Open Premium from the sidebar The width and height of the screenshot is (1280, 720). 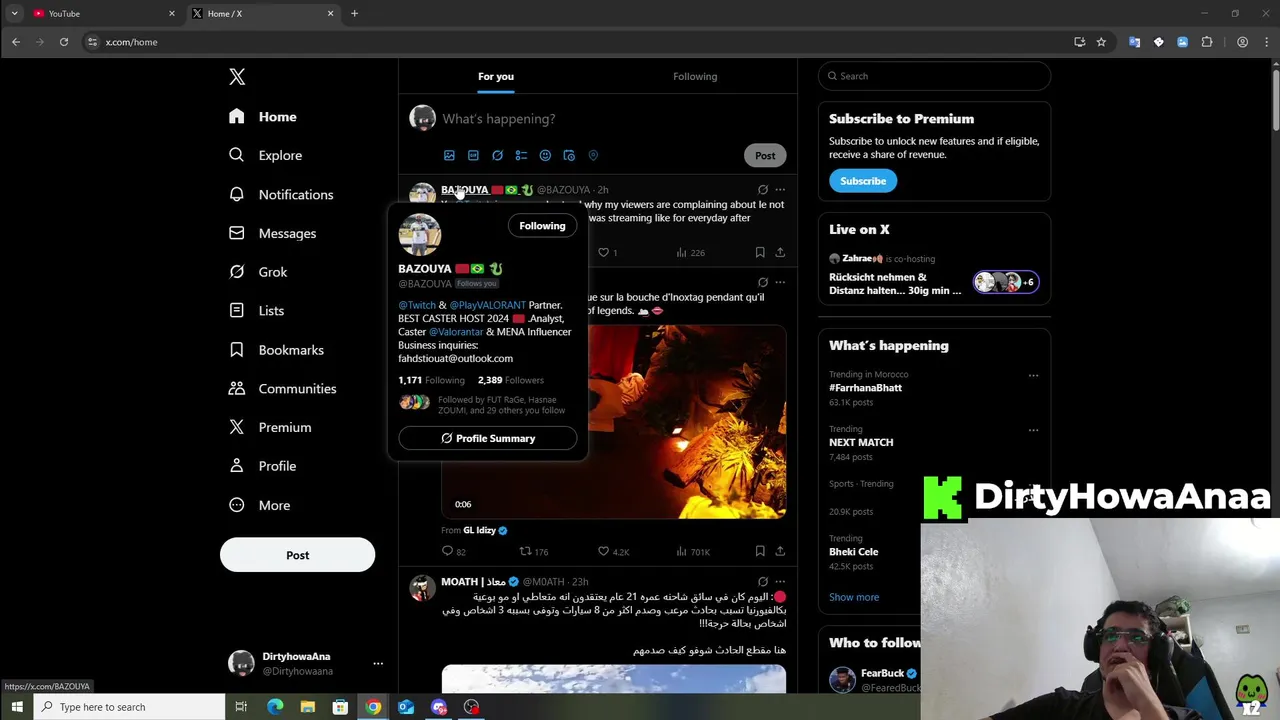[x=269, y=427]
